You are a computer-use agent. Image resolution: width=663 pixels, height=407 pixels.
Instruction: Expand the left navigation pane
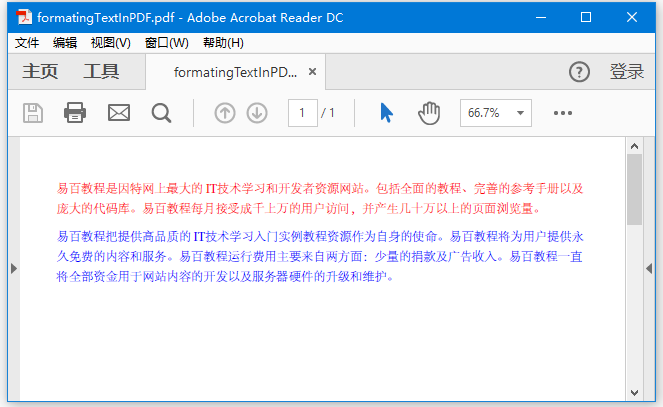pos(14,268)
